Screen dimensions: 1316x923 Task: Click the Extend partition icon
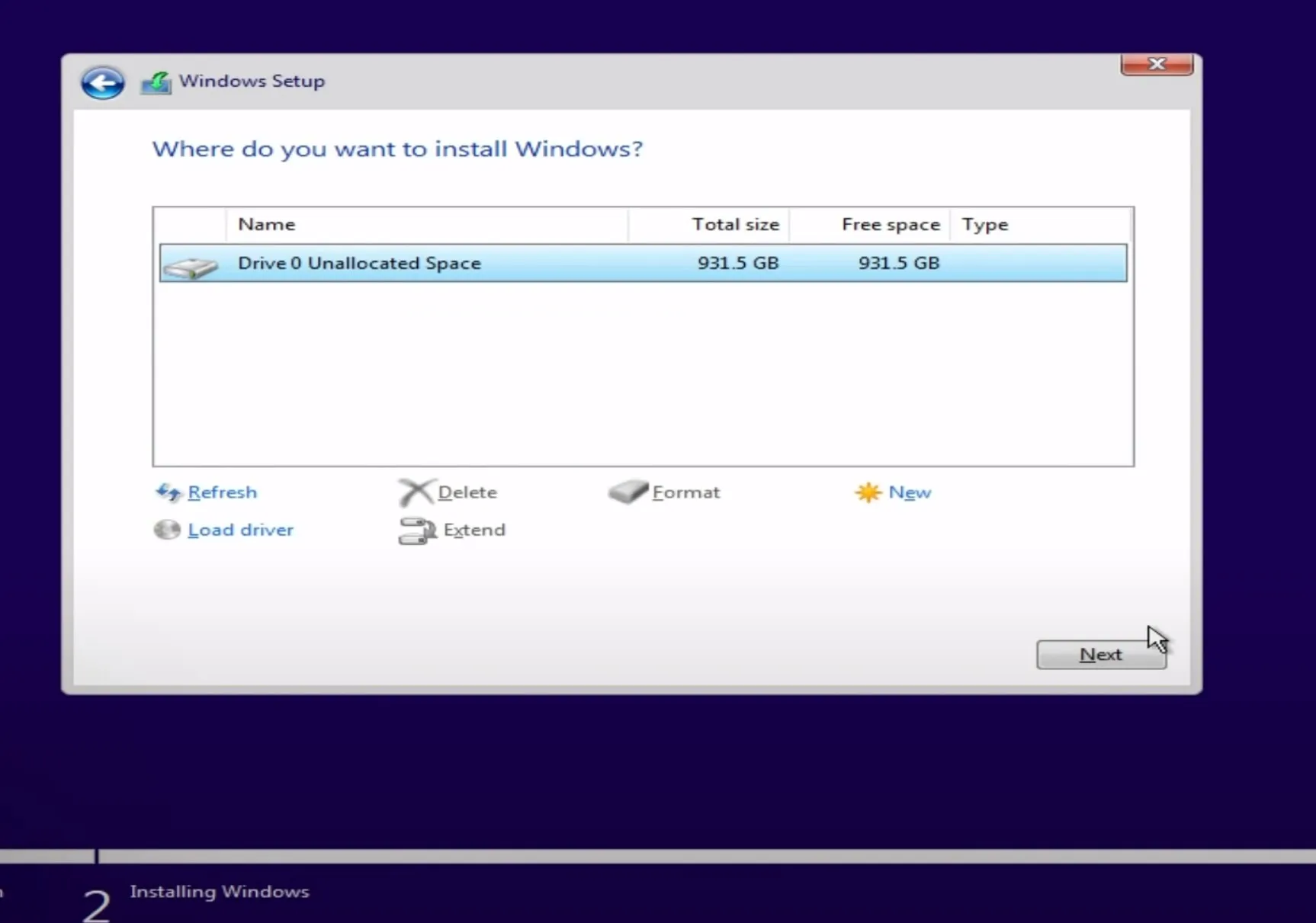pos(416,530)
